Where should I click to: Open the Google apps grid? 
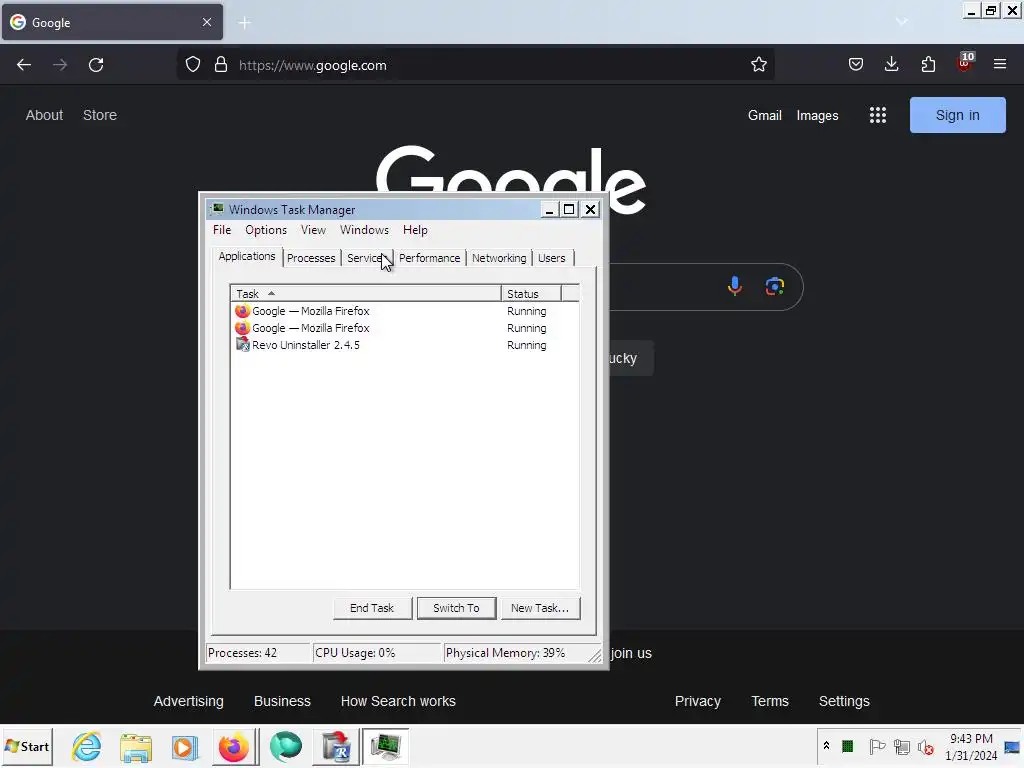point(878,116)
